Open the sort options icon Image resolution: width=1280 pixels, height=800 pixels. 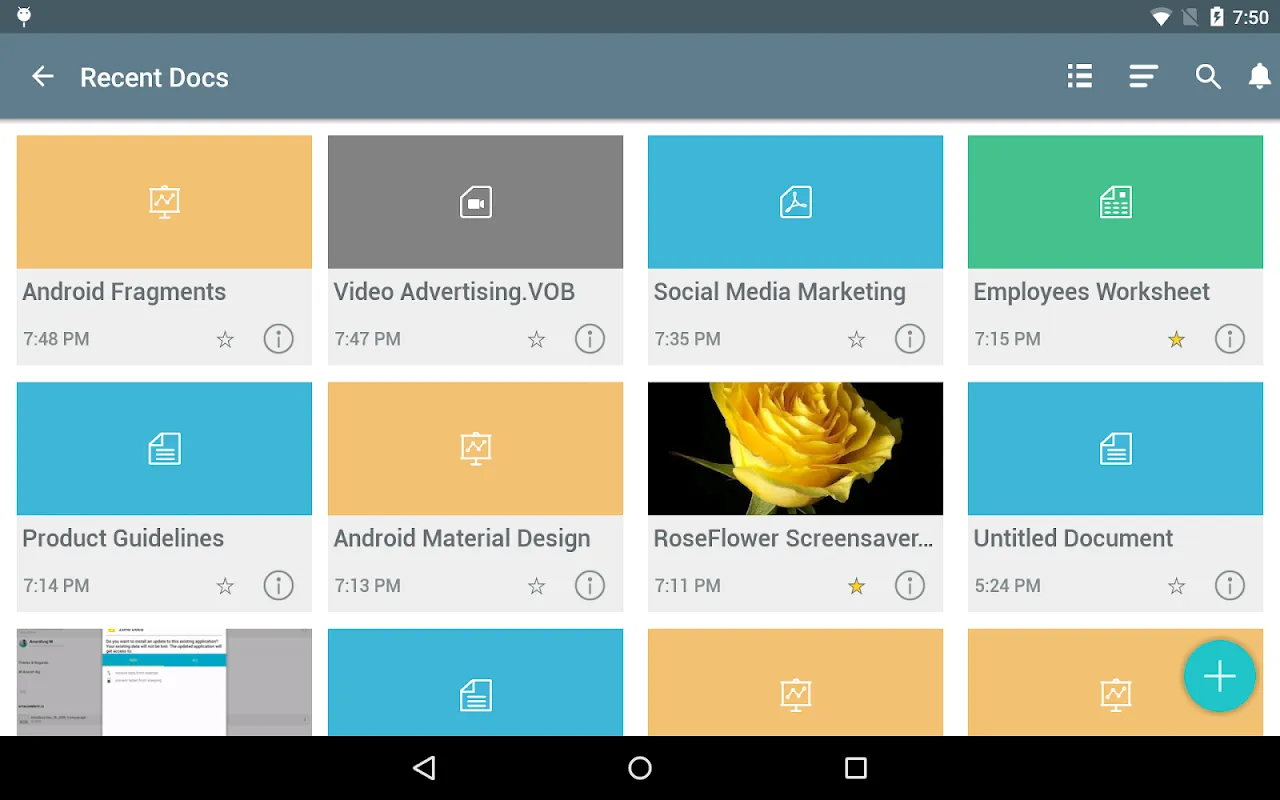pos(1143,77)
